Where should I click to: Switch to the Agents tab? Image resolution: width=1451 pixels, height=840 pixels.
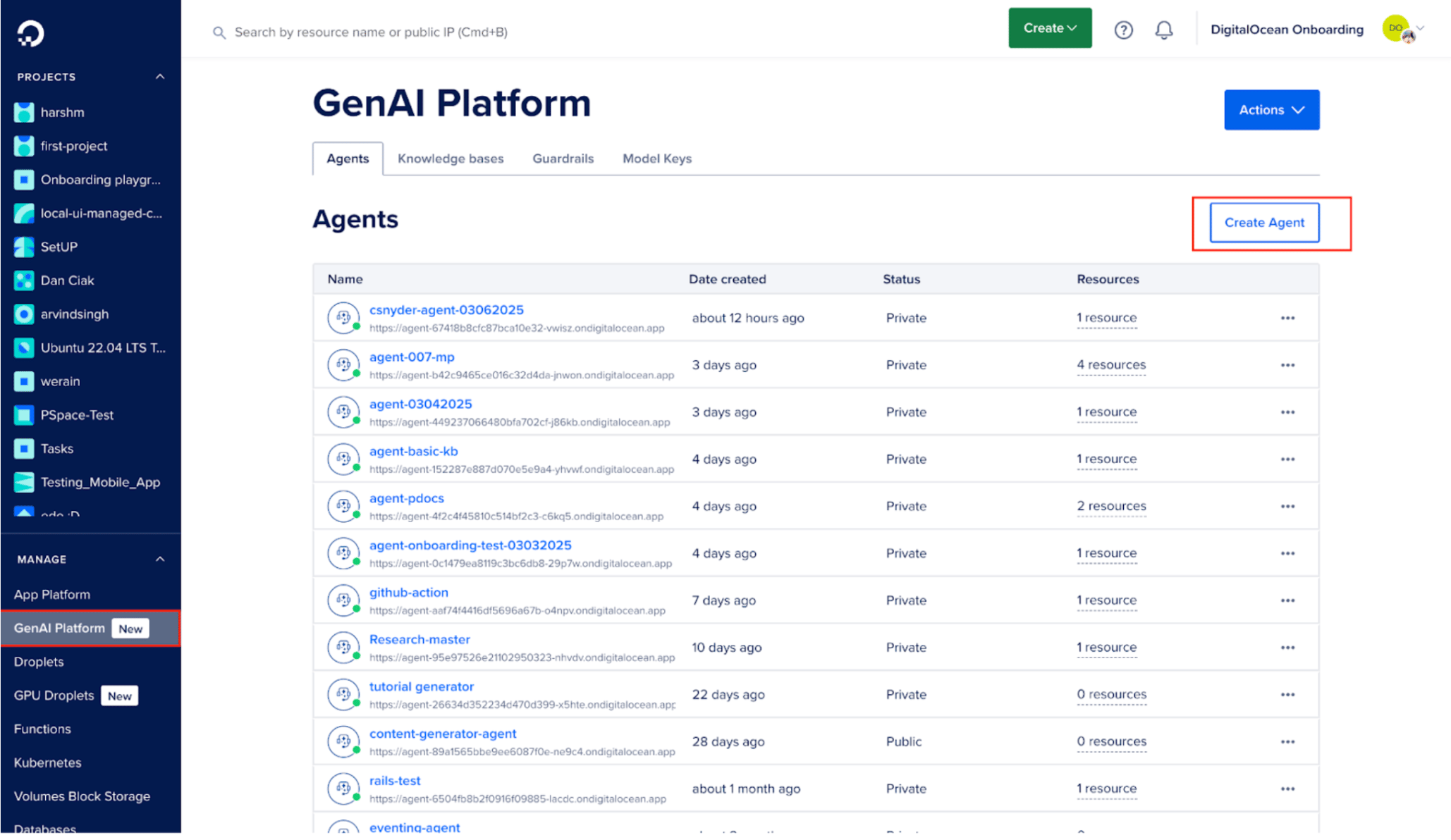(x=348, y=159)
